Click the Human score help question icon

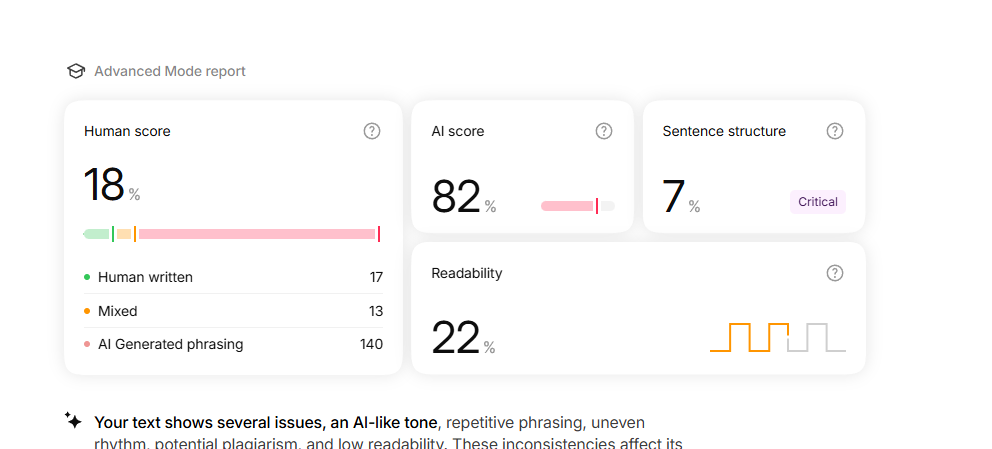(372, 132)
